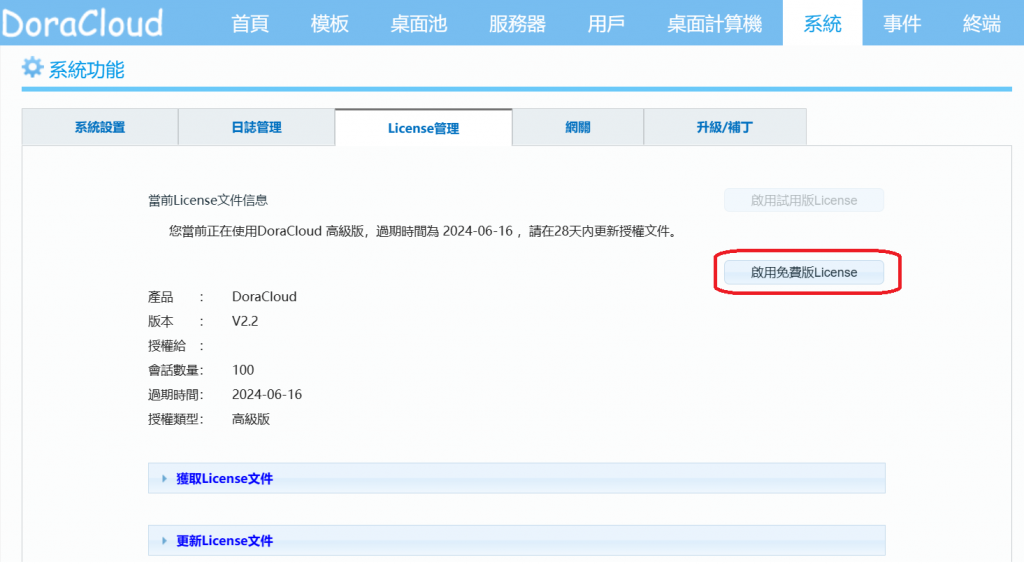Expand the 獲取License文件 section
The image size is (1024, 564).
pyautogui.click(x=517, y=478)
